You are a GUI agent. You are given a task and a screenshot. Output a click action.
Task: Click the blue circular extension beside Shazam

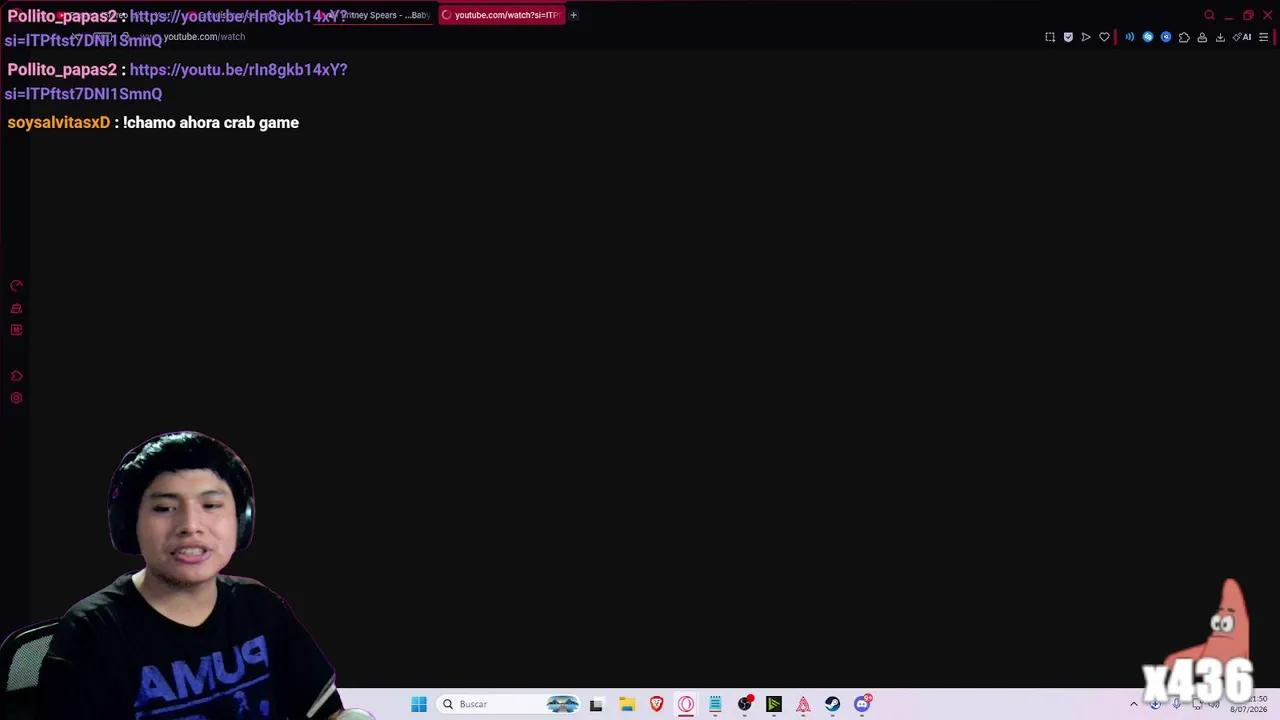tap(1166, 37)
